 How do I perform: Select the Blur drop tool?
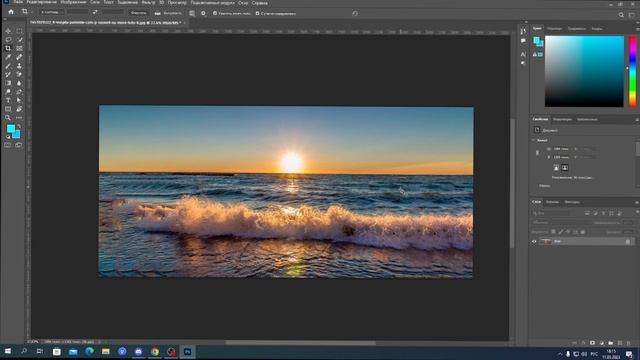[x=19, y=83]
